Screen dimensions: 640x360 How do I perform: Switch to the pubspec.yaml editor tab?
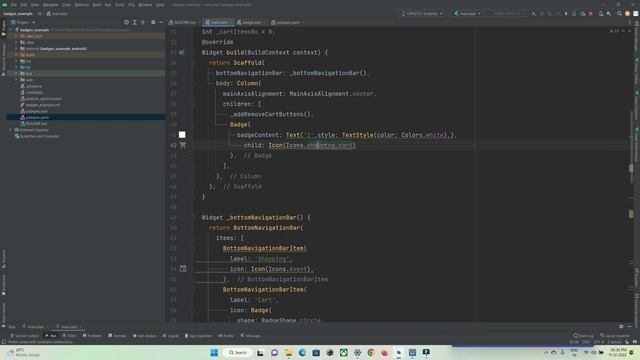pos(286,22)
